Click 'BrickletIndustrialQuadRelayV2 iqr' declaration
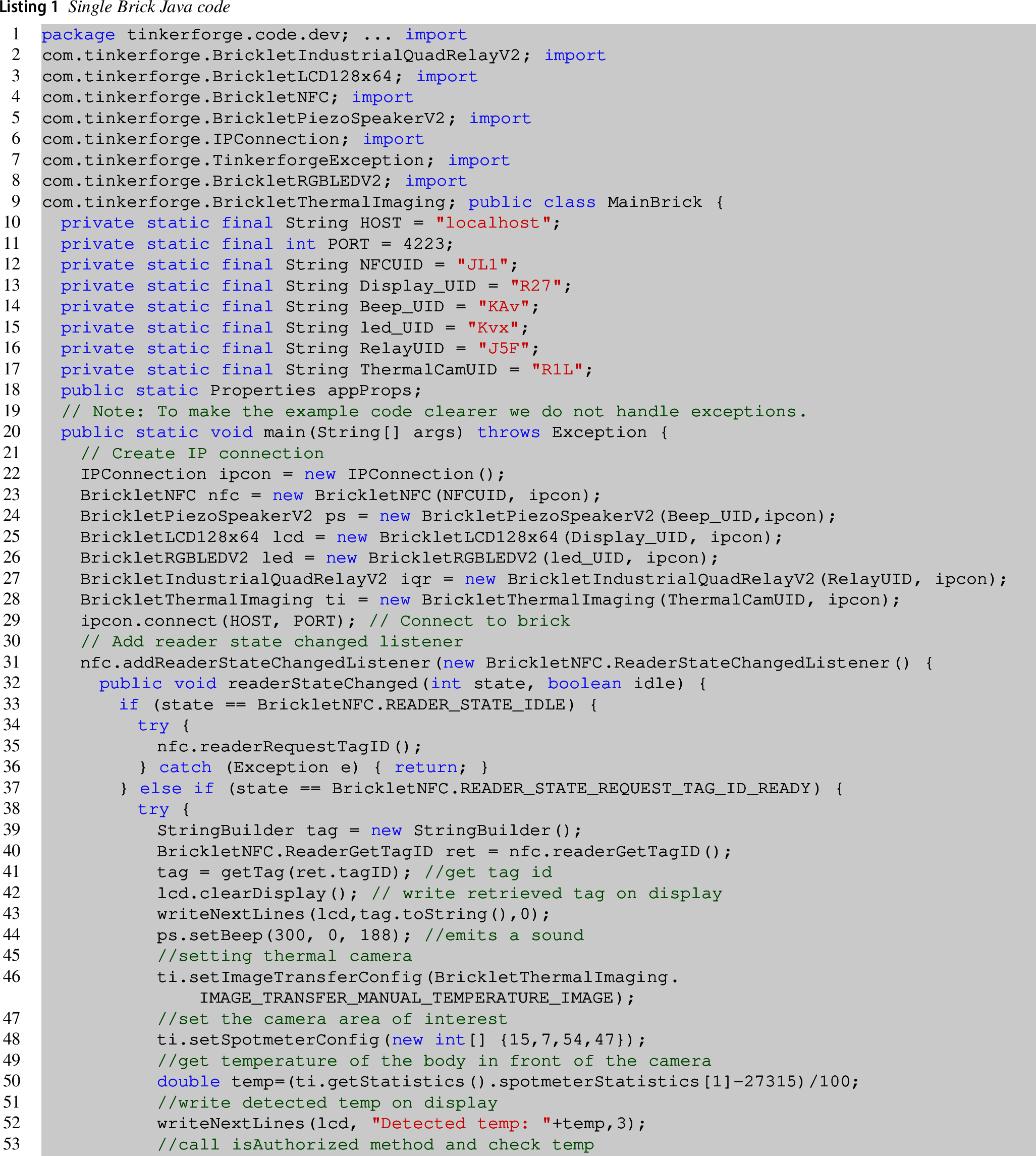Screen dimensions: 1036x1156 (x=255, y=579)
